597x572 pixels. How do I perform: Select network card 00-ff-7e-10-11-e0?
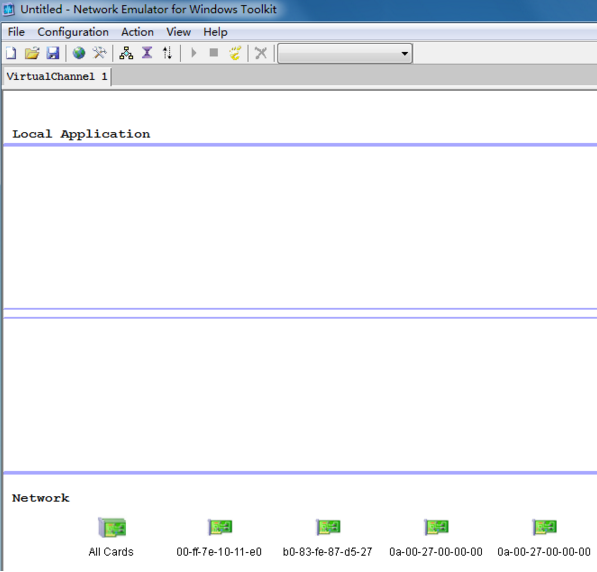pyautogui.click(x=219, y=537)
